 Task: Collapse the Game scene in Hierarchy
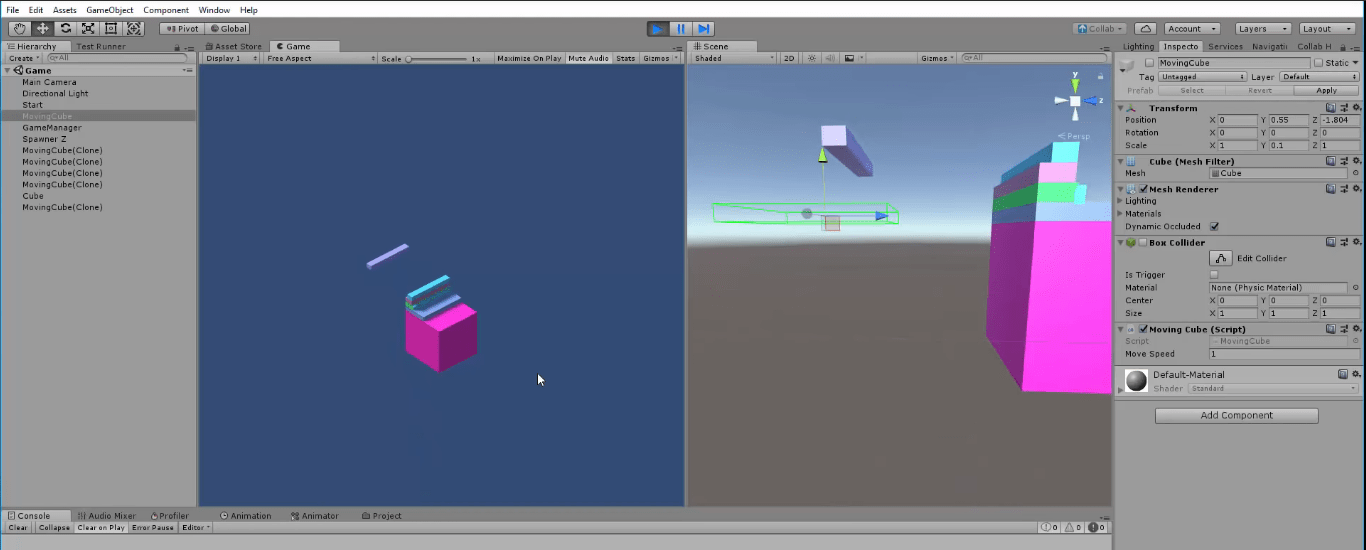[x=8, y=71]
